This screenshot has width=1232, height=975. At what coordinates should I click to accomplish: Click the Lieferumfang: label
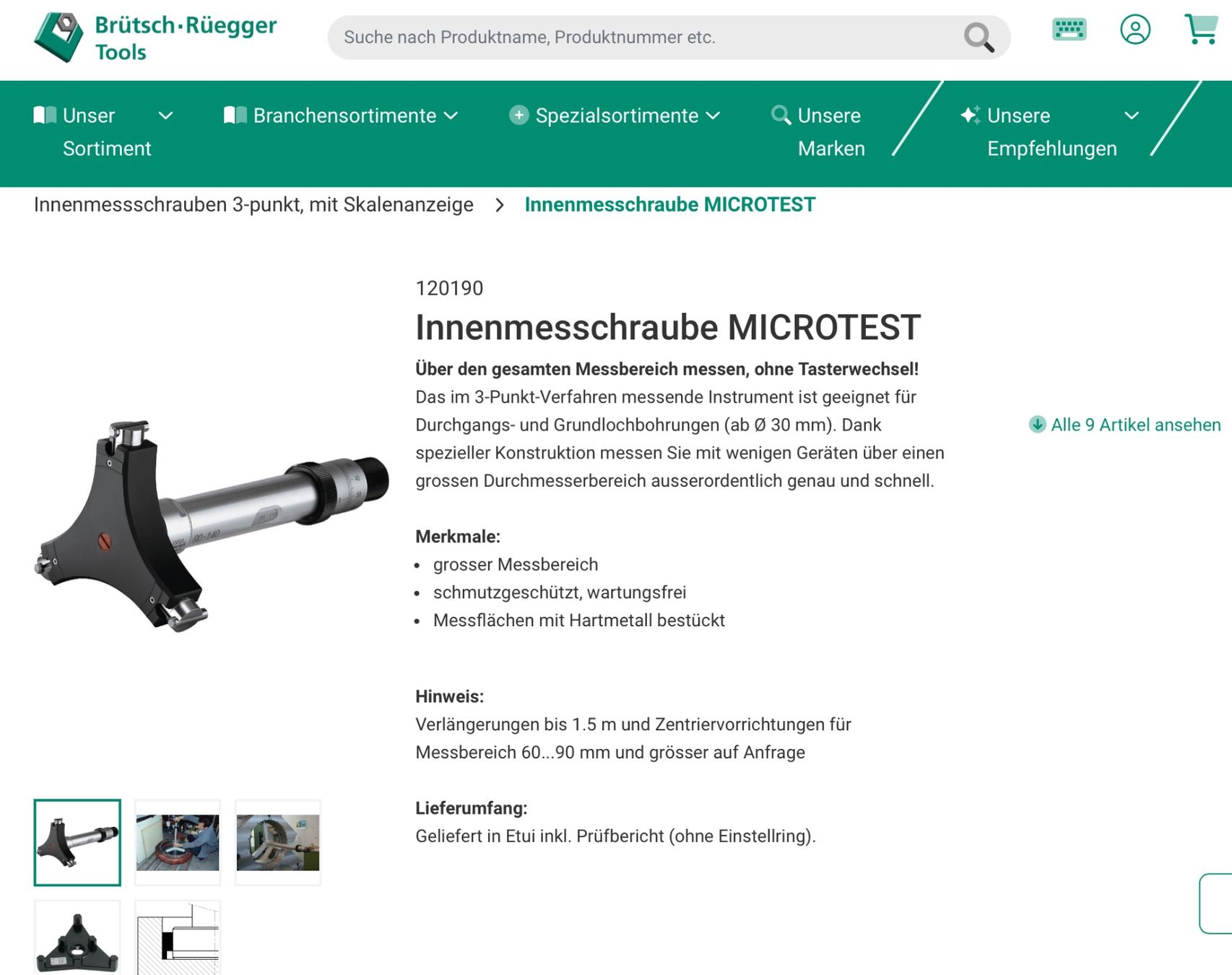(x=472, y=808)
